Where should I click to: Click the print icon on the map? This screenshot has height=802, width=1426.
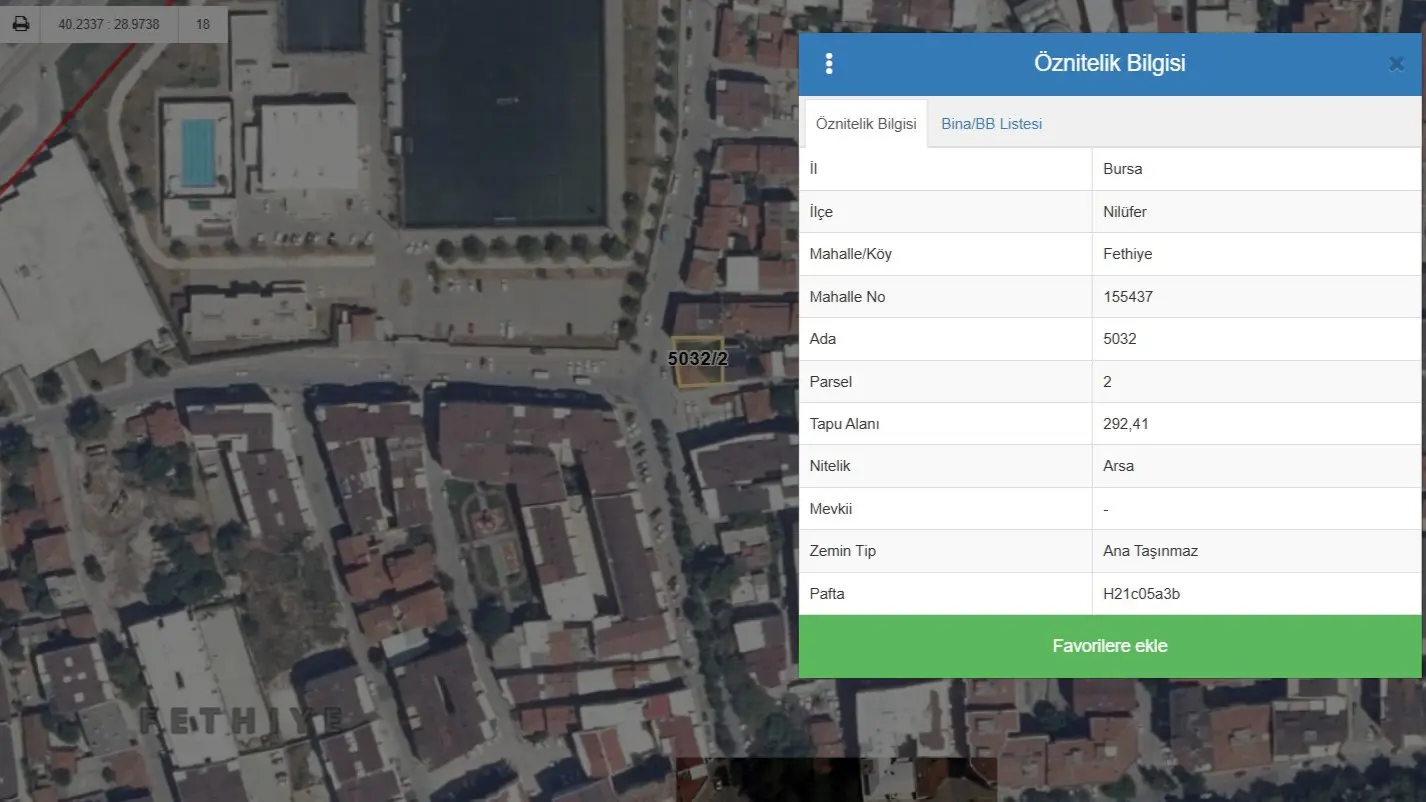click(20, 24)
